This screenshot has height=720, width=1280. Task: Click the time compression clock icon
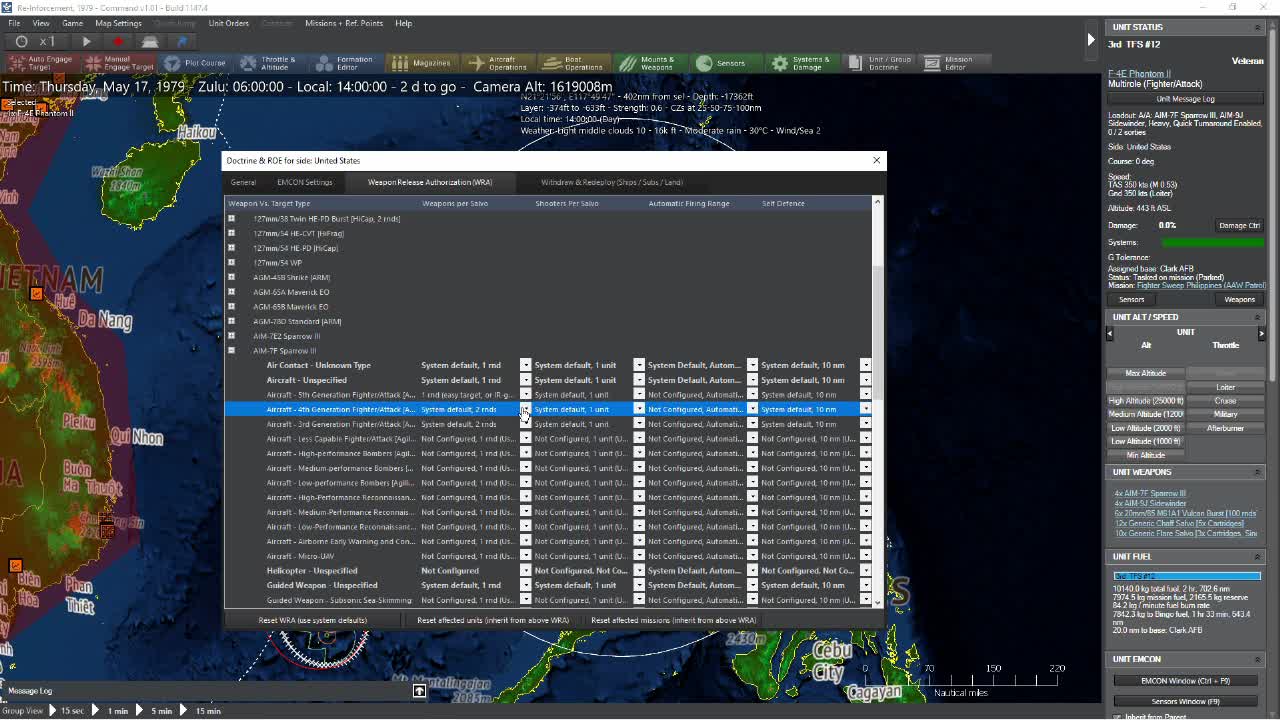[x=21, y=41]
